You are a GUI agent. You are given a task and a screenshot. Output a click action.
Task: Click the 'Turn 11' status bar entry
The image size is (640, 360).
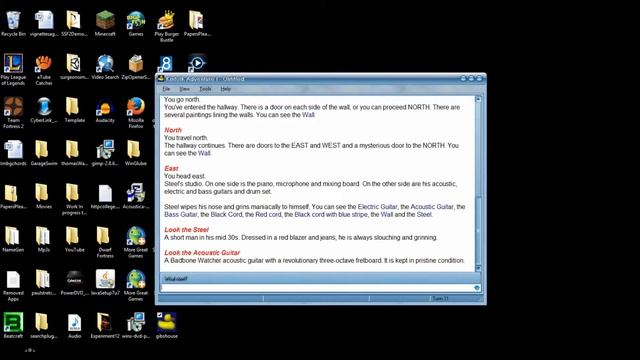[x=440, y=299]
